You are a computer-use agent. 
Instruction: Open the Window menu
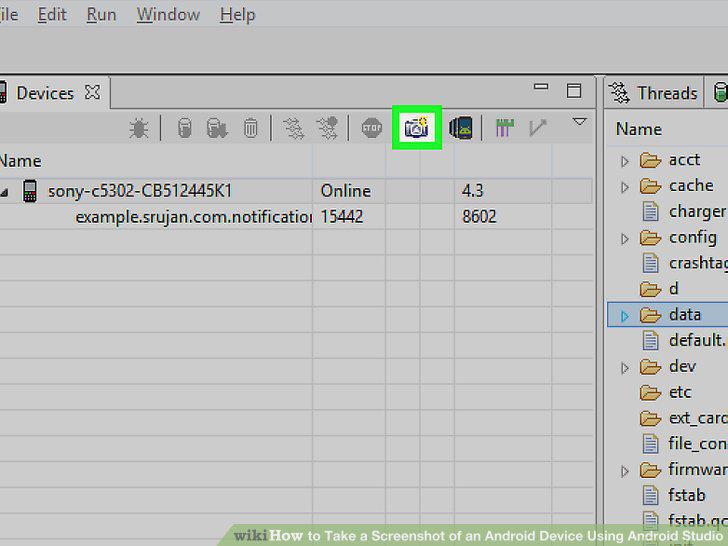[168, 15]
